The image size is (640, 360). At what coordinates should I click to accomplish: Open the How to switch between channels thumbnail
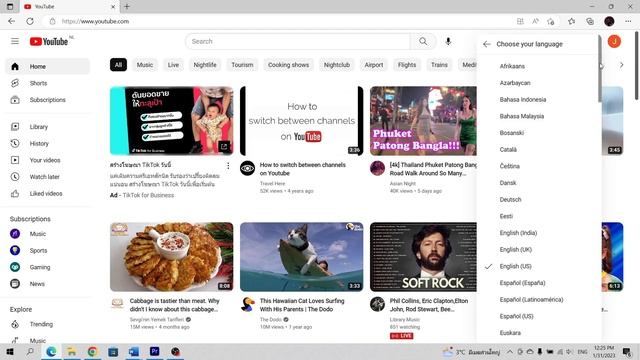pos(302,121)
